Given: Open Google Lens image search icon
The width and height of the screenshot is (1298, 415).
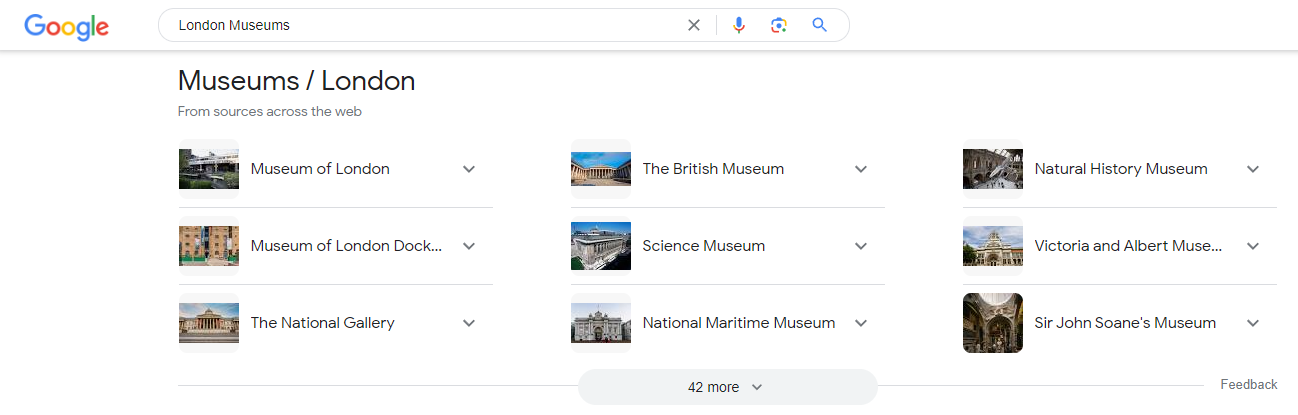Looking at the screenshot, I should tap(779, 25).
